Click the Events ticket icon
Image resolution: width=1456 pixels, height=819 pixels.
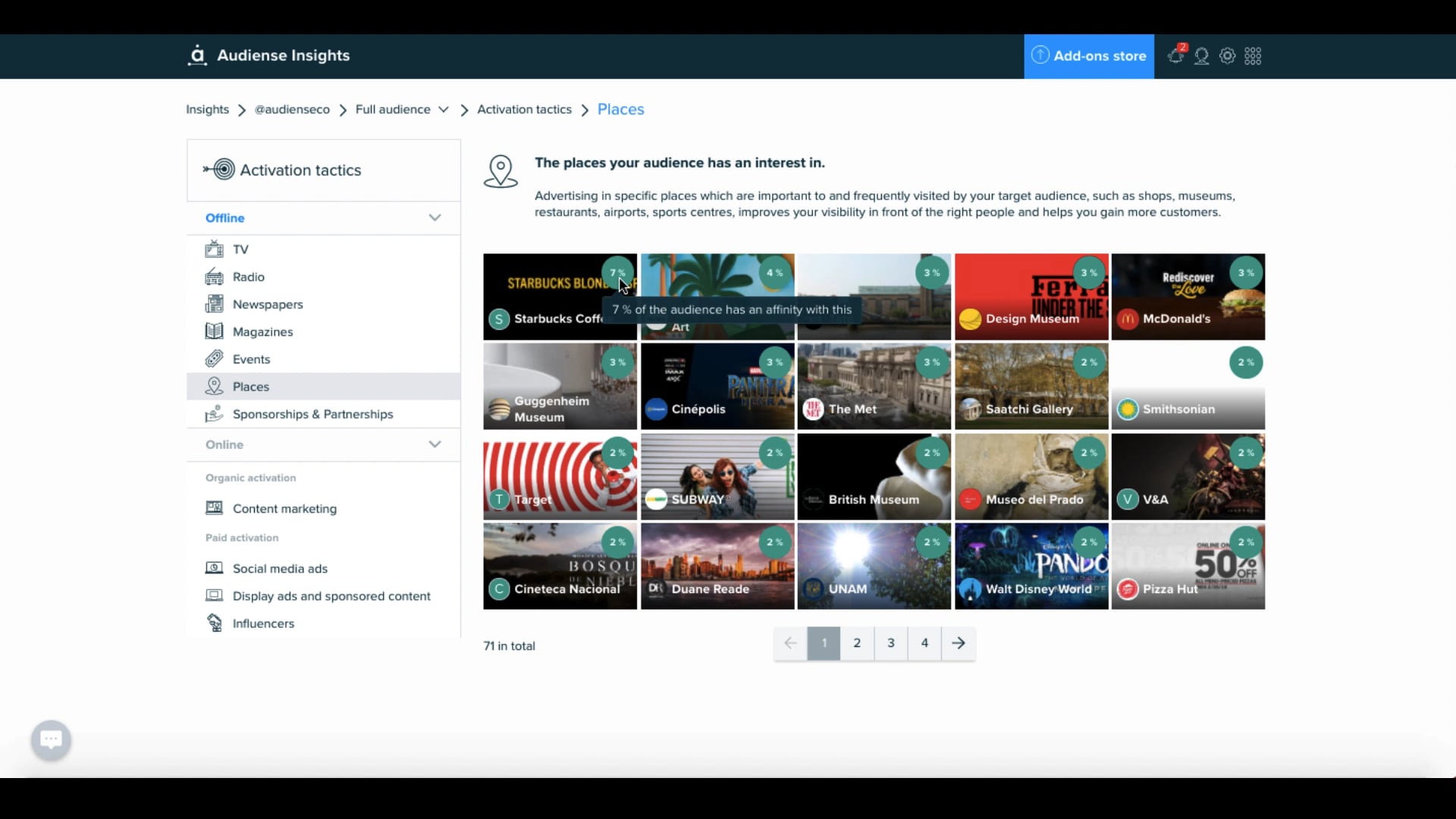click(x=215, y=359)
